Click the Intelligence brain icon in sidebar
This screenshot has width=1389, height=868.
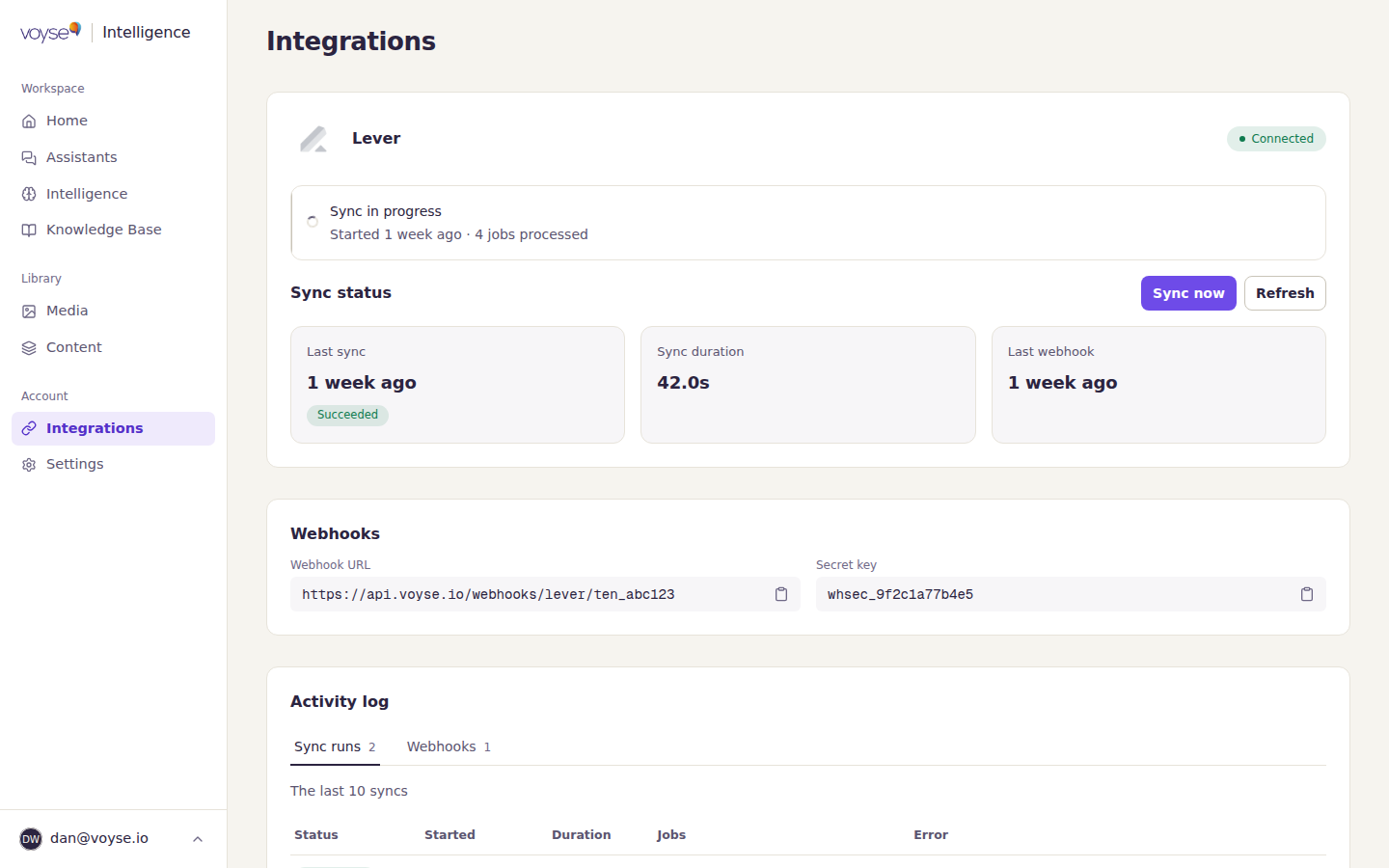(x=29, y=194)
